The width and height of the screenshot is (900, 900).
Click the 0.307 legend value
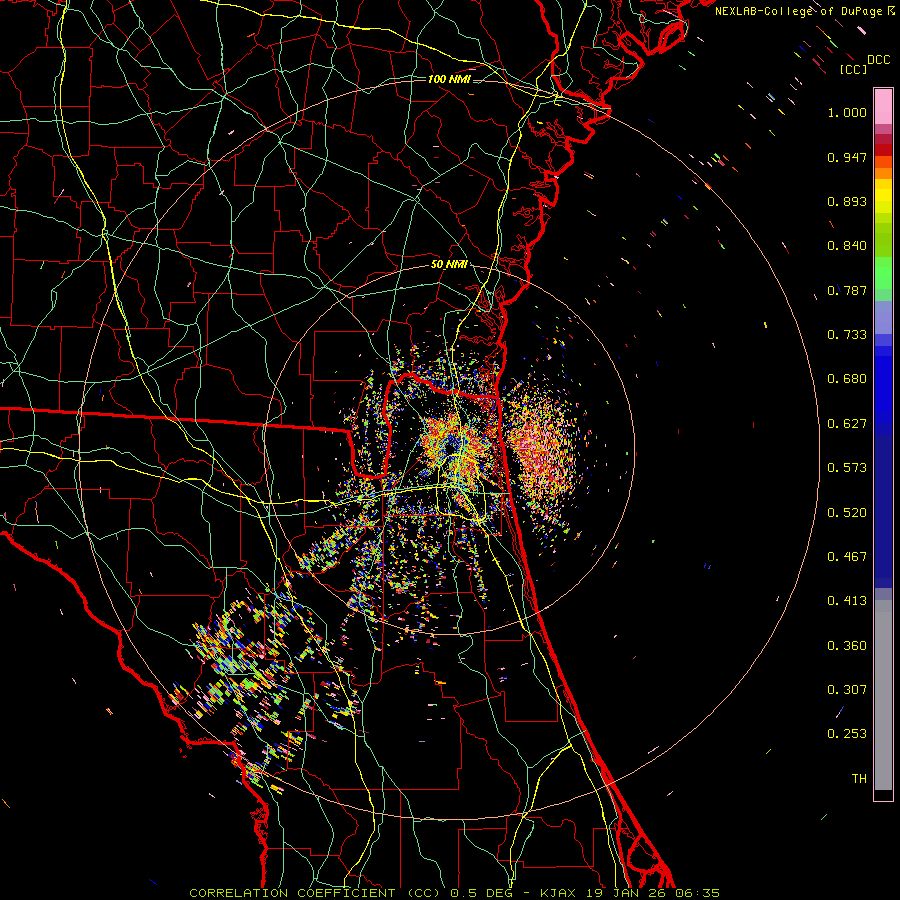point(847,690)
